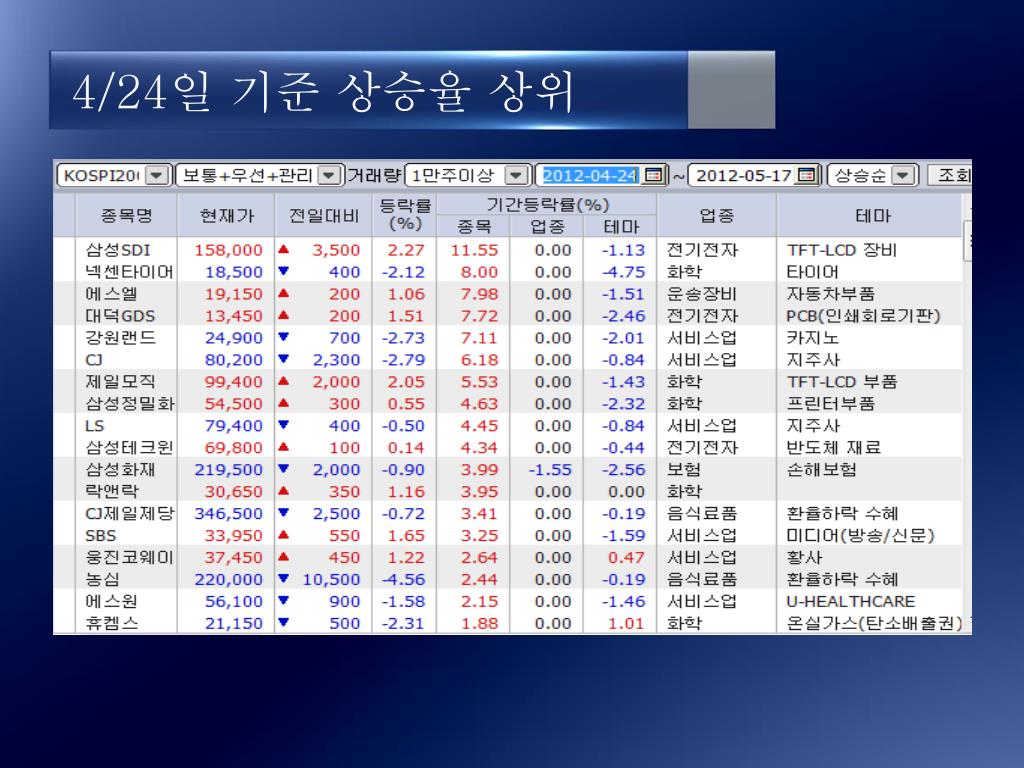The height and width of the screenshot is (768, 1024).
Task: Click the 기간등락률 업종 sub-header
Action: [x=547, y=226]
